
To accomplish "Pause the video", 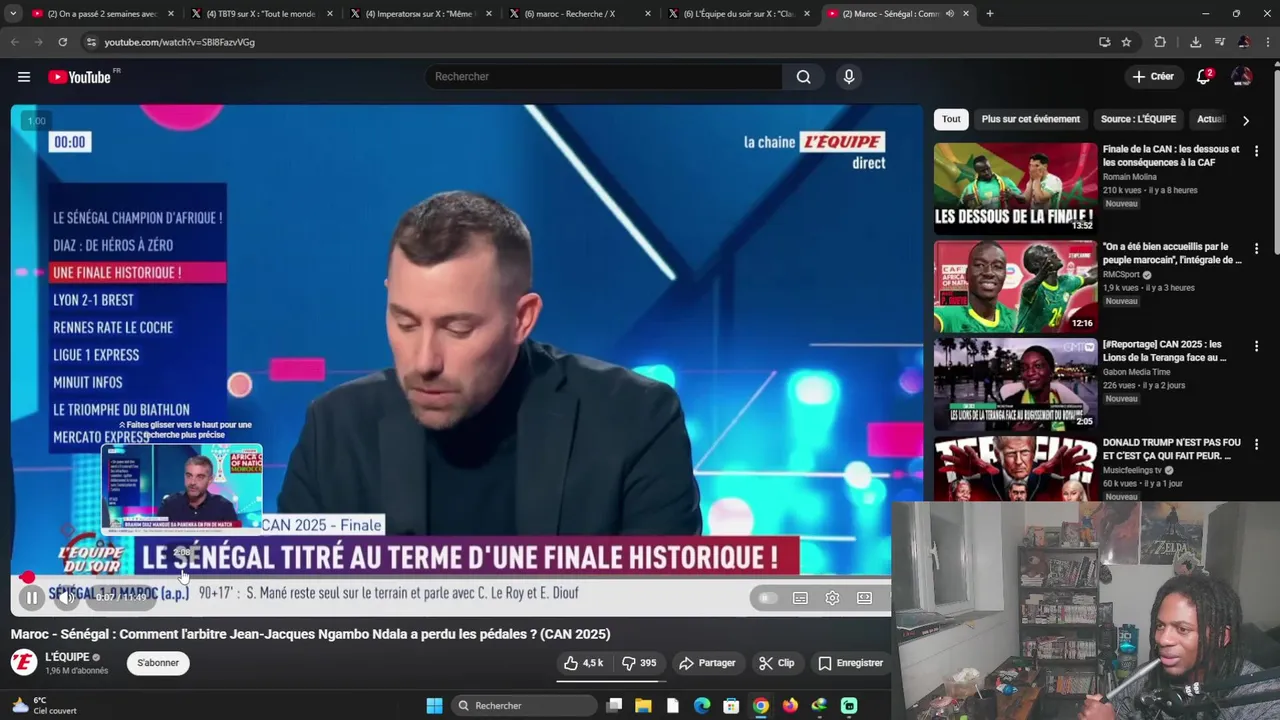I will pos(32,598).
